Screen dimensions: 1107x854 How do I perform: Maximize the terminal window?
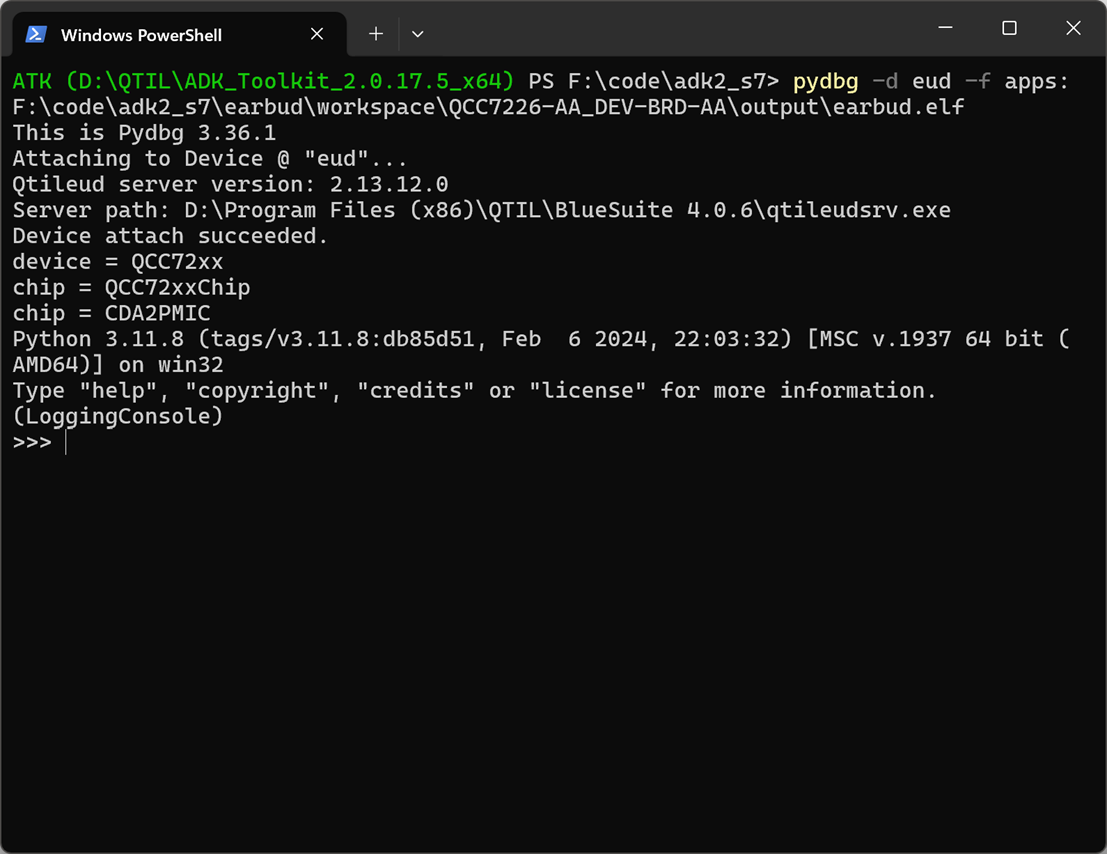tap(1009, 29)
